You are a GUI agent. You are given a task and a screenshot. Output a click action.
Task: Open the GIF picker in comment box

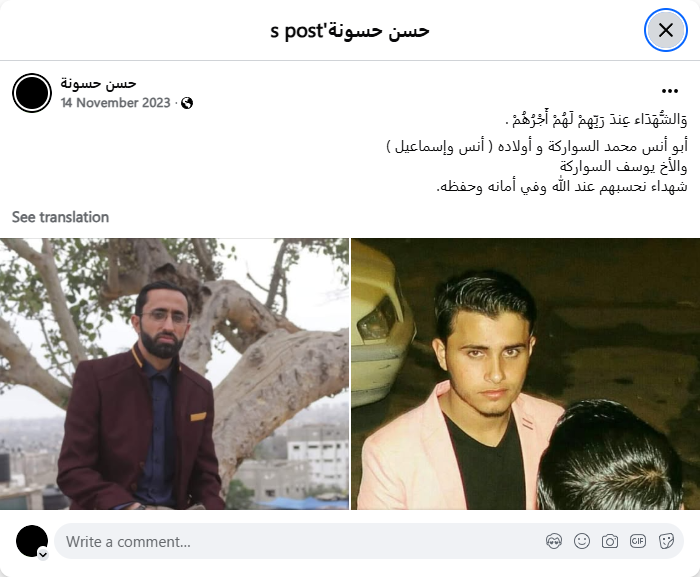[x=638, y=541]
